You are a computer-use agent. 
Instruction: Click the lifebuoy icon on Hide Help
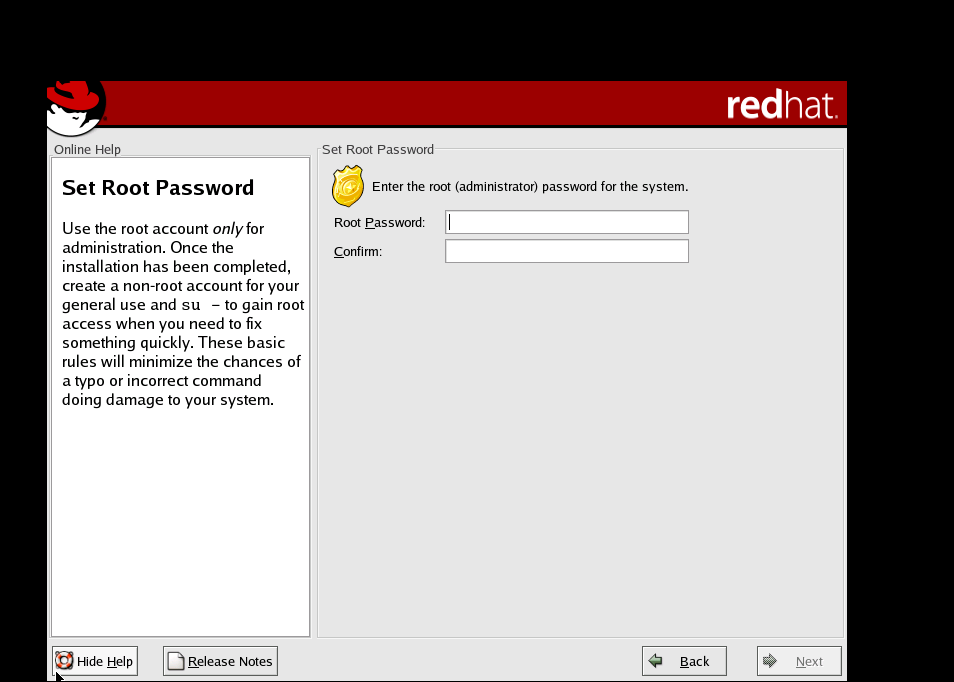click(x=64, y=661)
